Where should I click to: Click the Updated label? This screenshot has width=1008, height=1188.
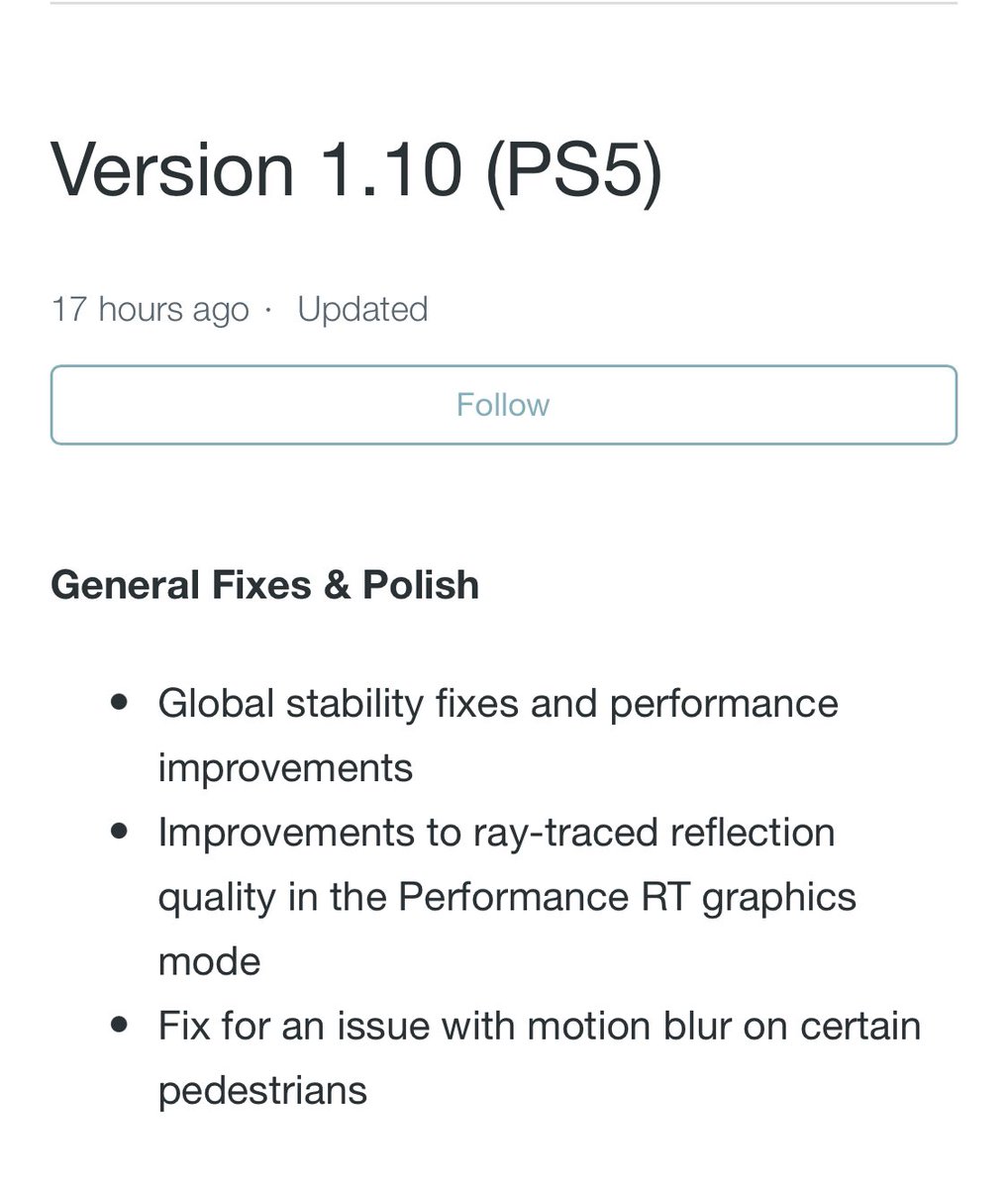pos(362,309)
